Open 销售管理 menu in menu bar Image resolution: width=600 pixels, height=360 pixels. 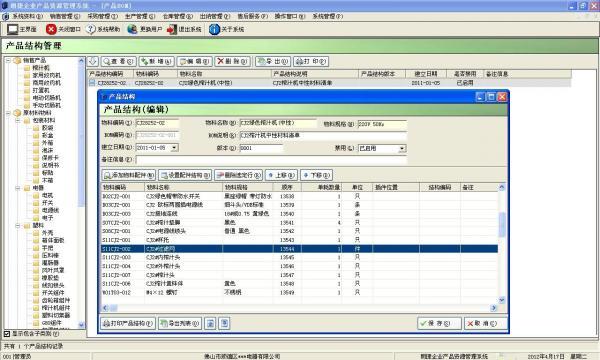point(65,16)
